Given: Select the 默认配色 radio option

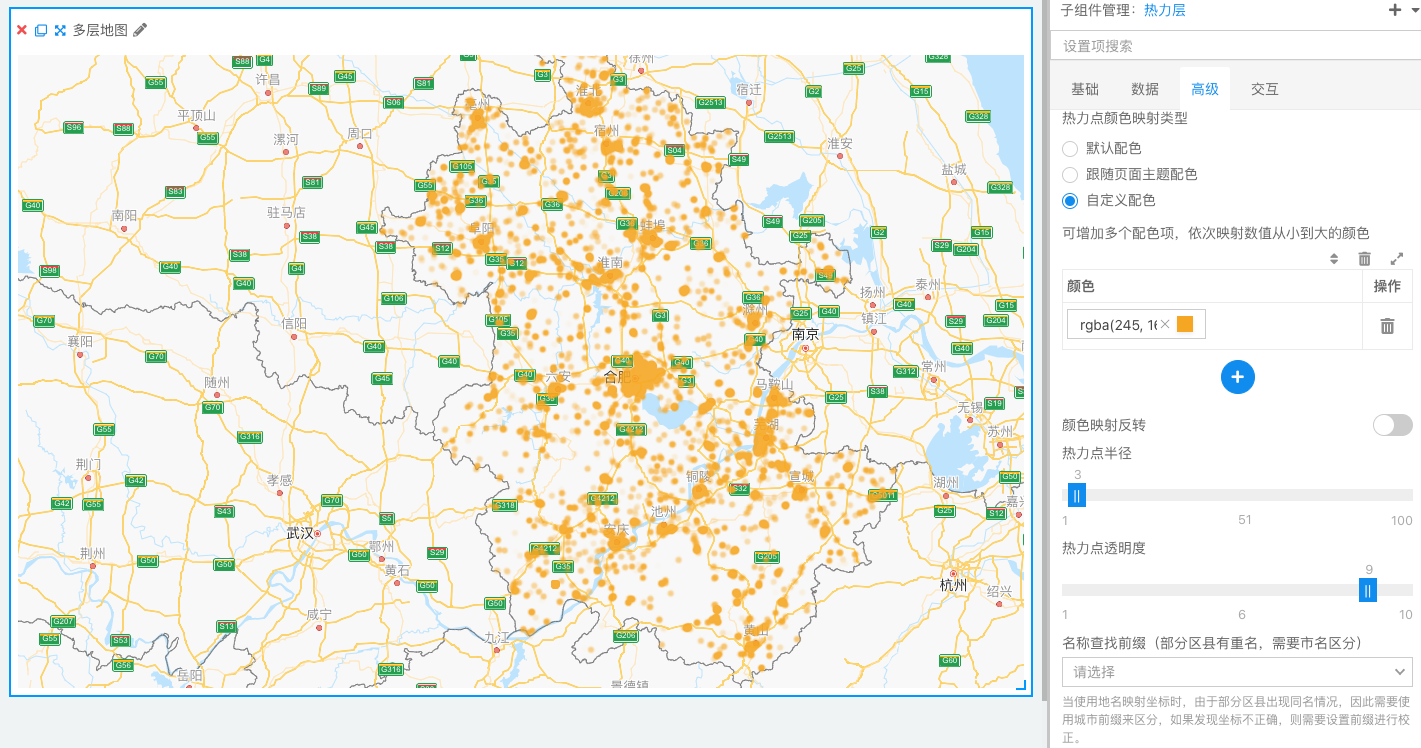Looking at the screenshot, I should click(x=1070, y=149).
